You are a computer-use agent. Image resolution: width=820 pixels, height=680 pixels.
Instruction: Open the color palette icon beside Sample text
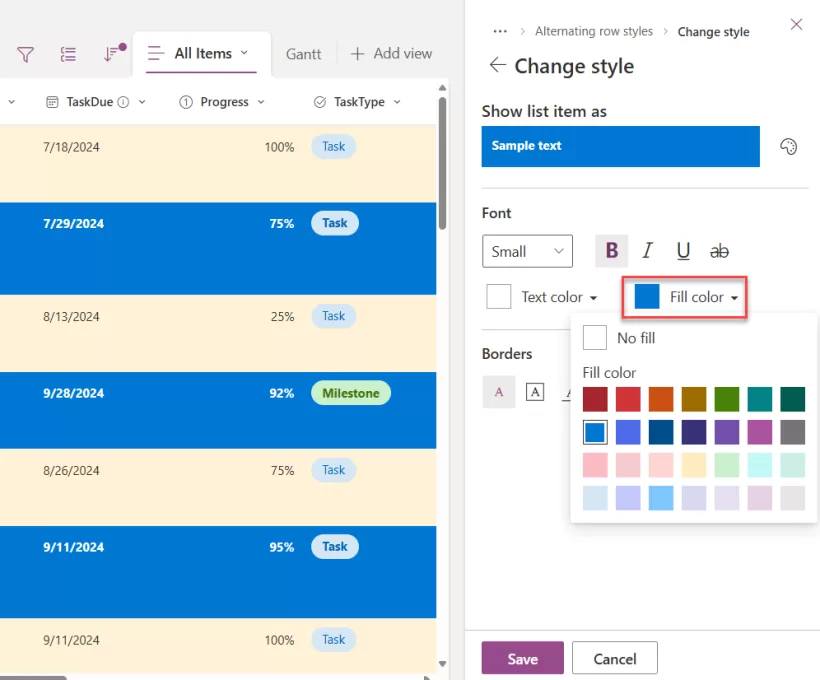(x=788, y=147)
